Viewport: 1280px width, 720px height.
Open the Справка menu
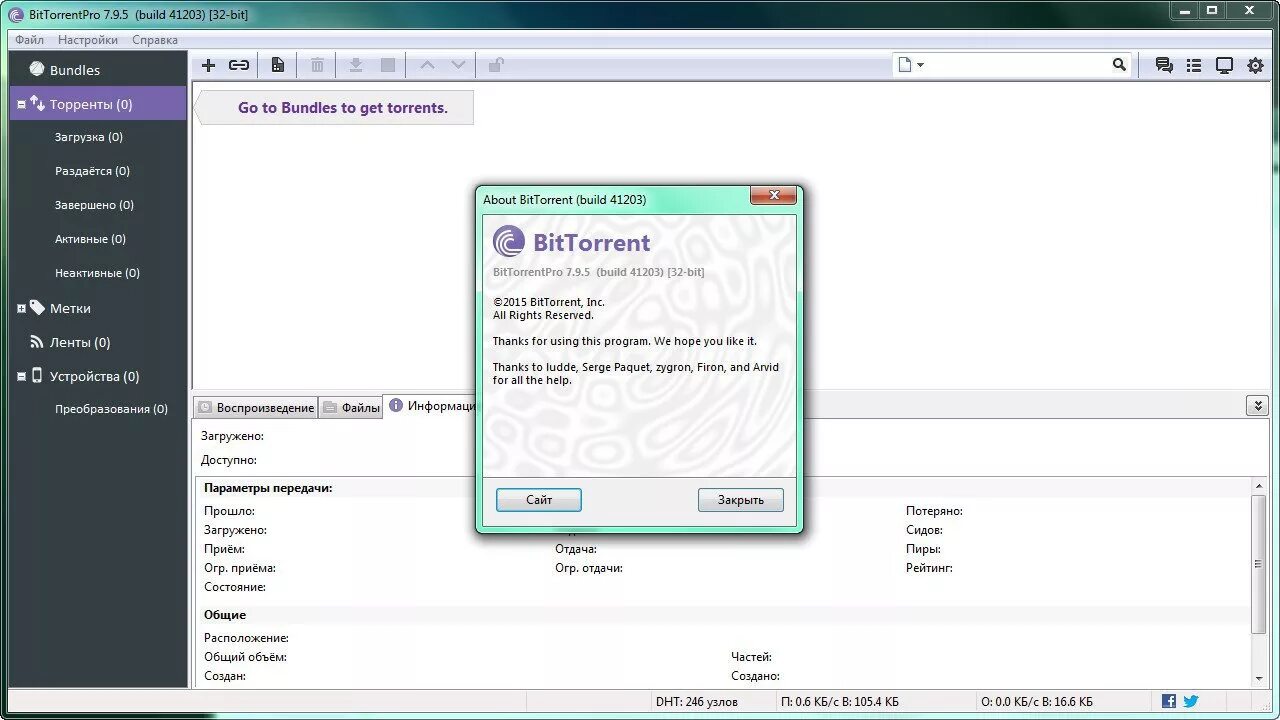[x=155, y=40]
